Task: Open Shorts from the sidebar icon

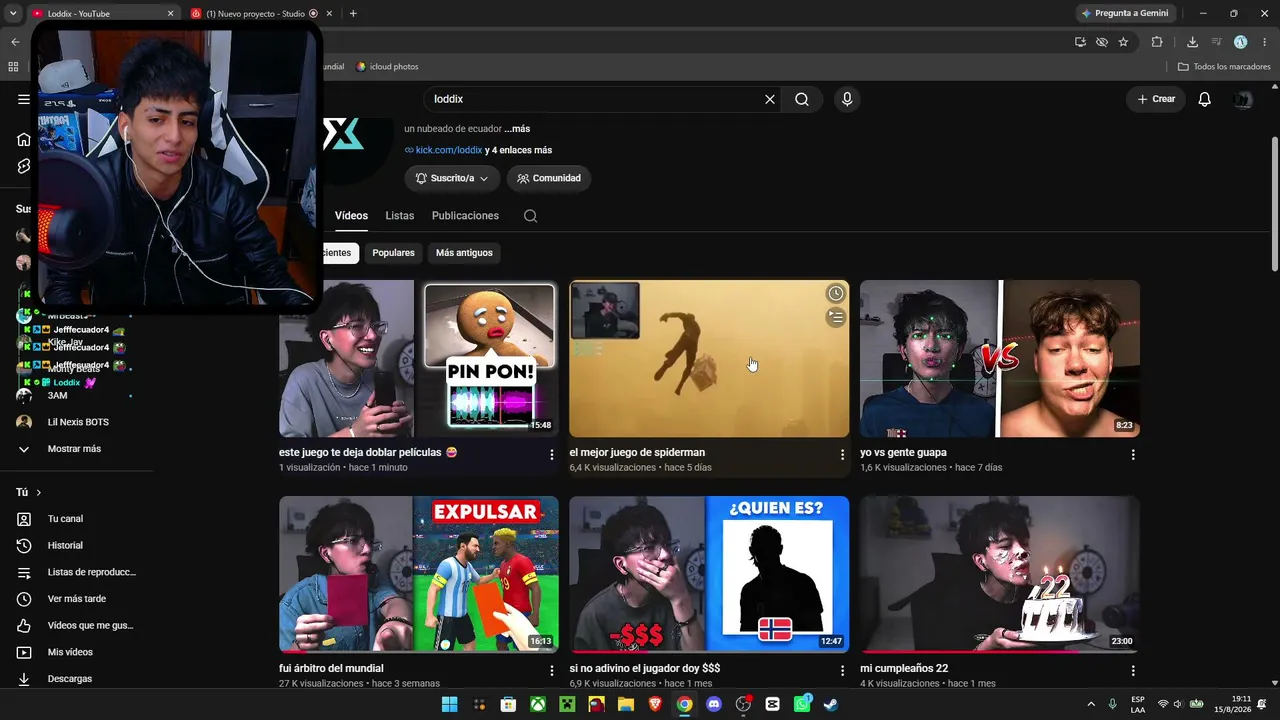Action: [24, 166]
